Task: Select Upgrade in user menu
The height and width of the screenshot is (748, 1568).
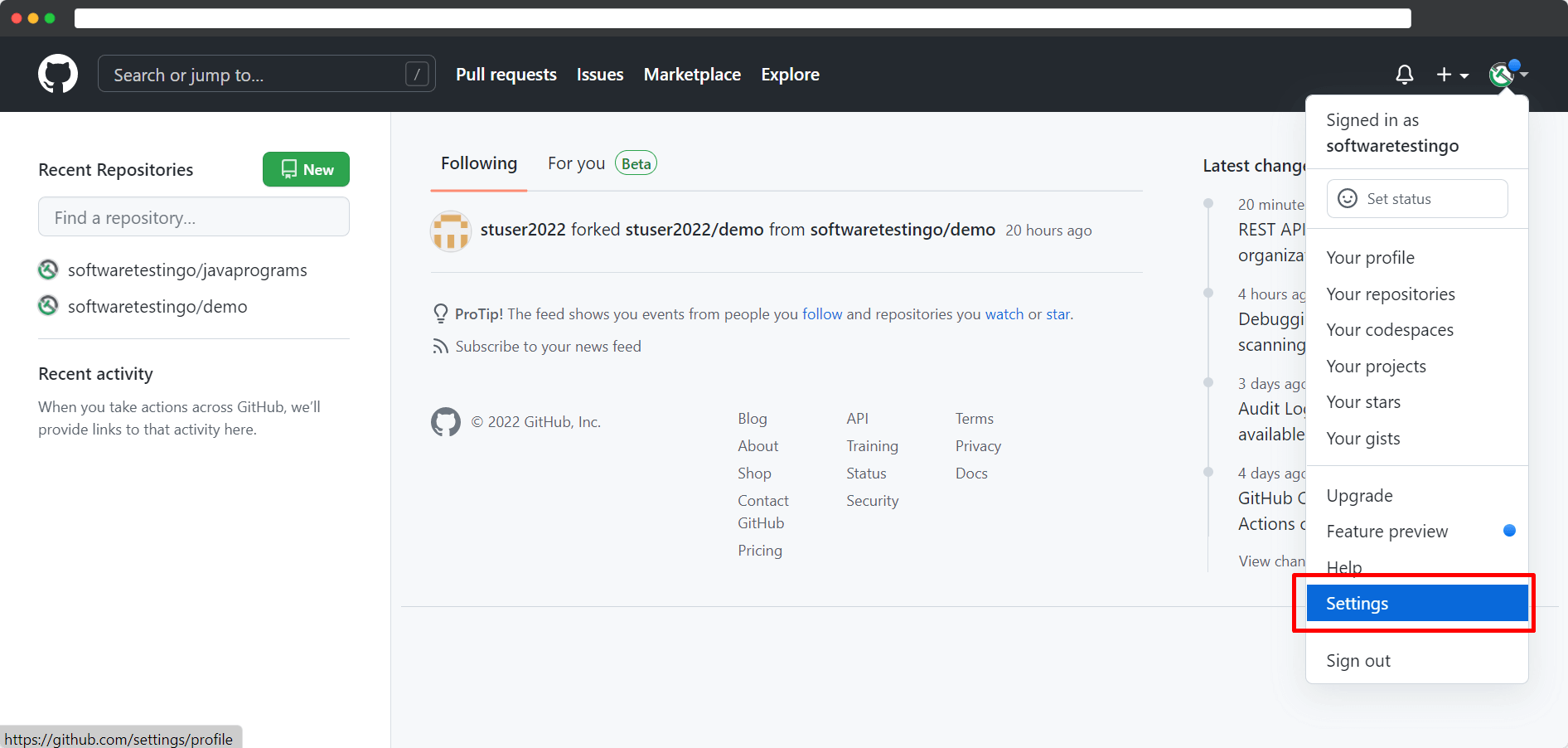Action: (1416, 496)
